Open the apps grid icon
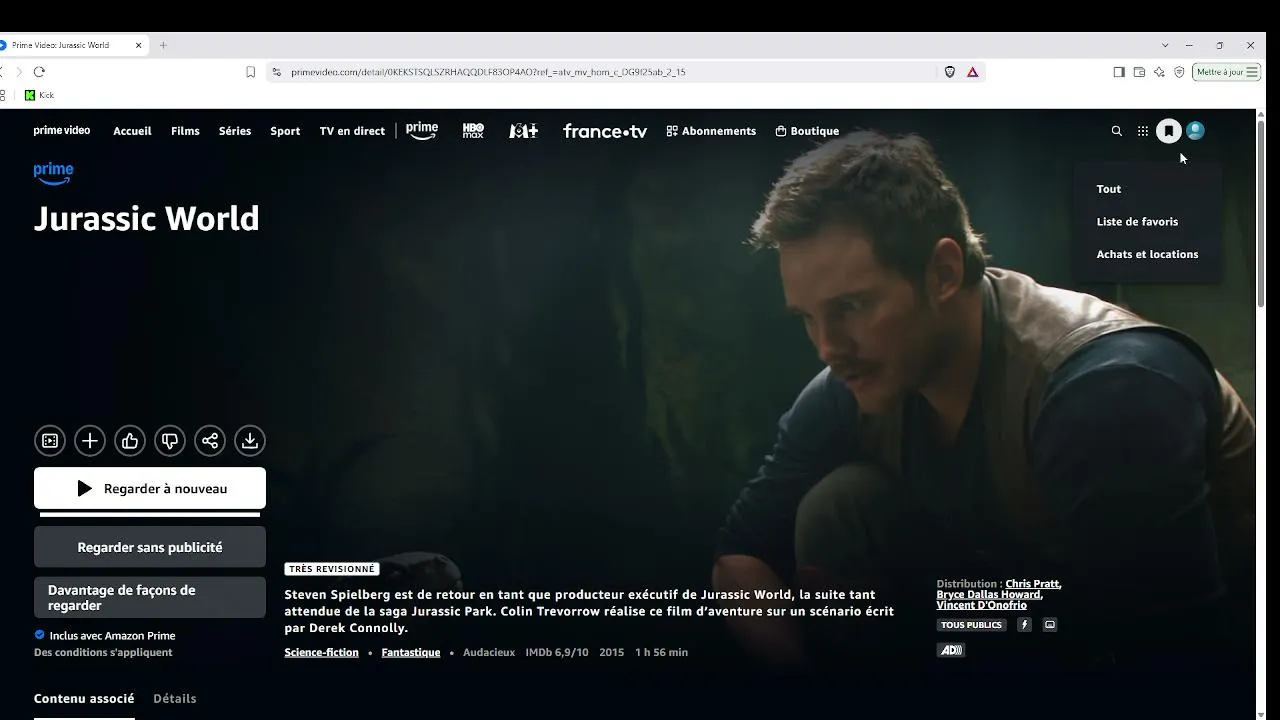The width and height of the screenshot is (1280, 720). coord(1143,131)
